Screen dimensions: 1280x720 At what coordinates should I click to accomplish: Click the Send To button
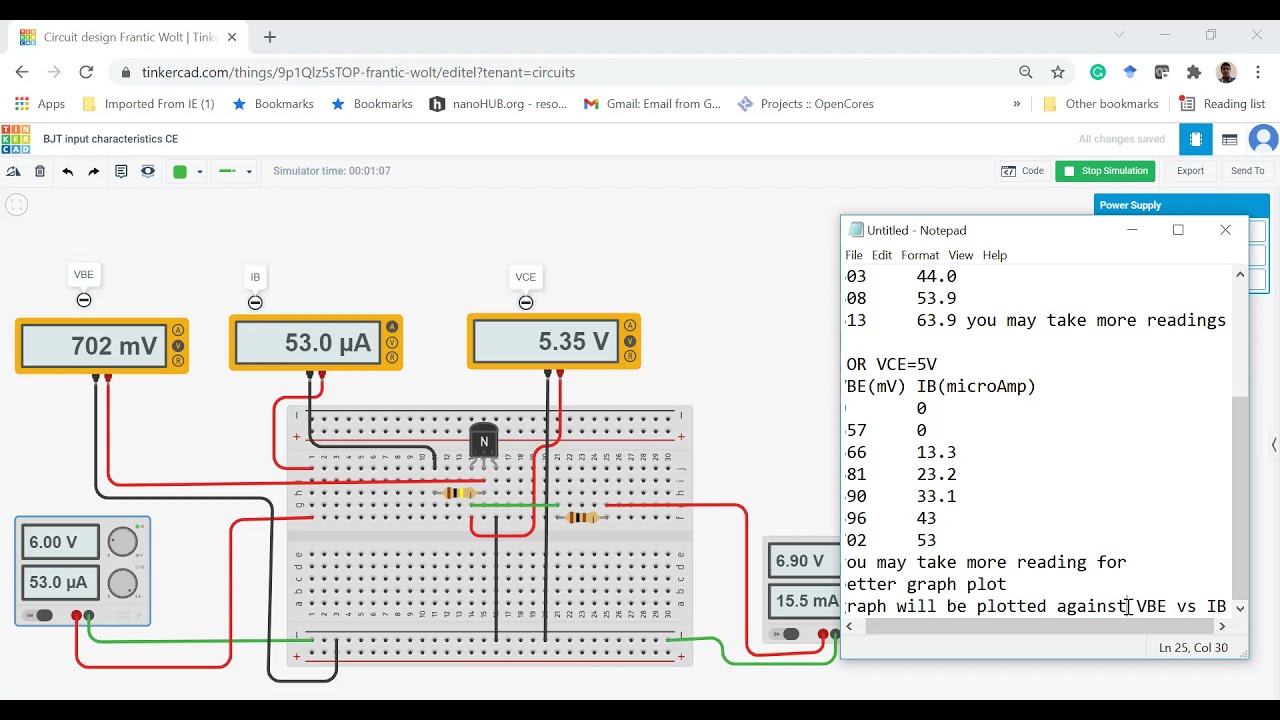pos(1247,171)
